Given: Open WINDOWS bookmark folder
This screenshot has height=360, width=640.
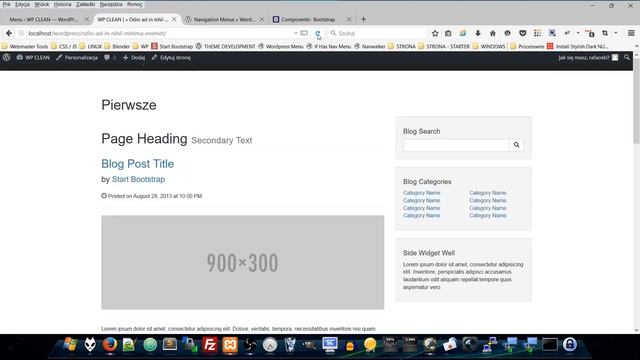Looking at the screenshot, I should pos(489,46).
